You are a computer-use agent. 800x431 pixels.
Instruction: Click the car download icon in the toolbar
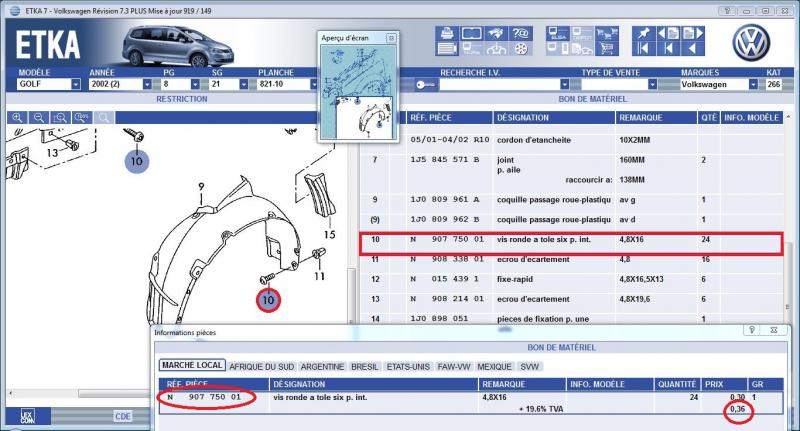(x=495, y=49)
